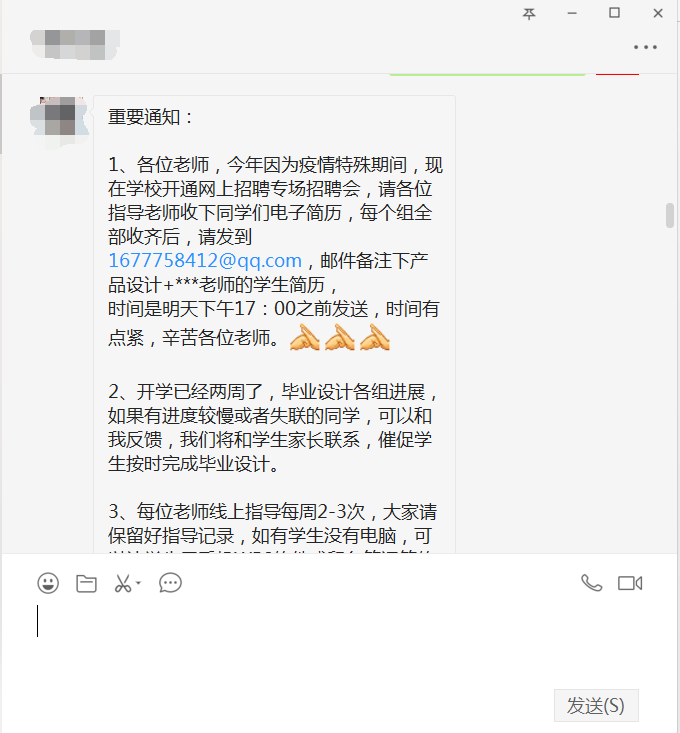Click the 重要通知 message bubble

coord(274,324)
